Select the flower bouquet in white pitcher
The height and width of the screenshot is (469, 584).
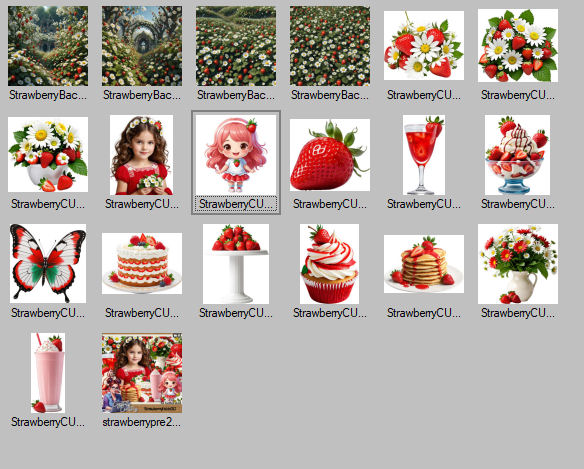[x=518, y=264]
